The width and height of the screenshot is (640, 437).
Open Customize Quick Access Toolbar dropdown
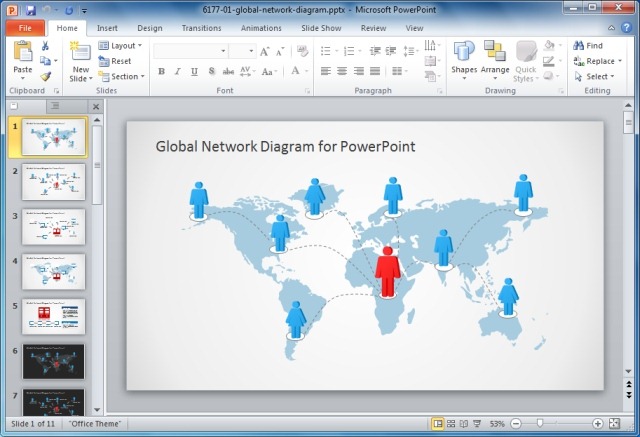click(x=84, y=11)
